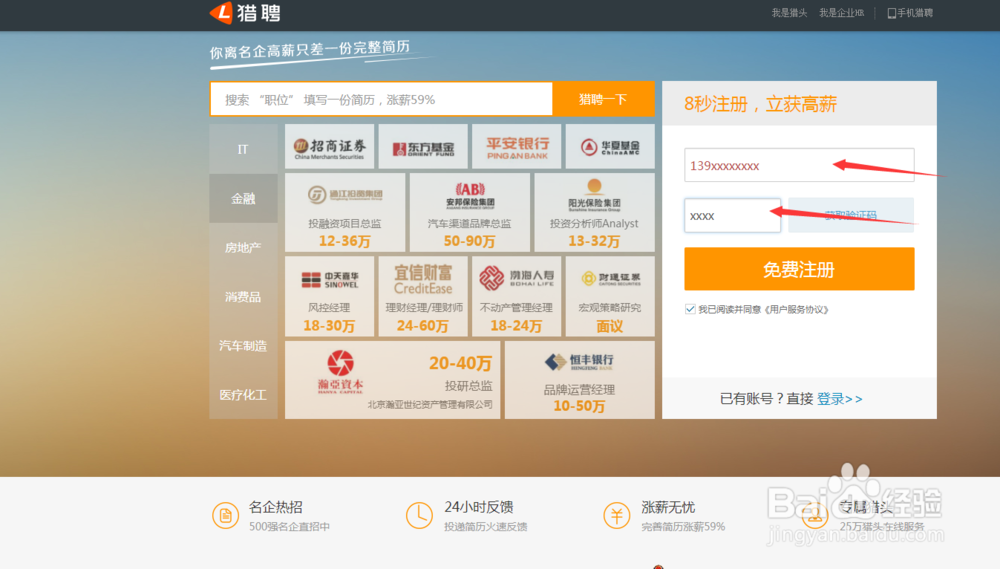
Task: Open the 瀚亚资本 投研总监 20-40万 card
Action: click(x=392, y=380)
